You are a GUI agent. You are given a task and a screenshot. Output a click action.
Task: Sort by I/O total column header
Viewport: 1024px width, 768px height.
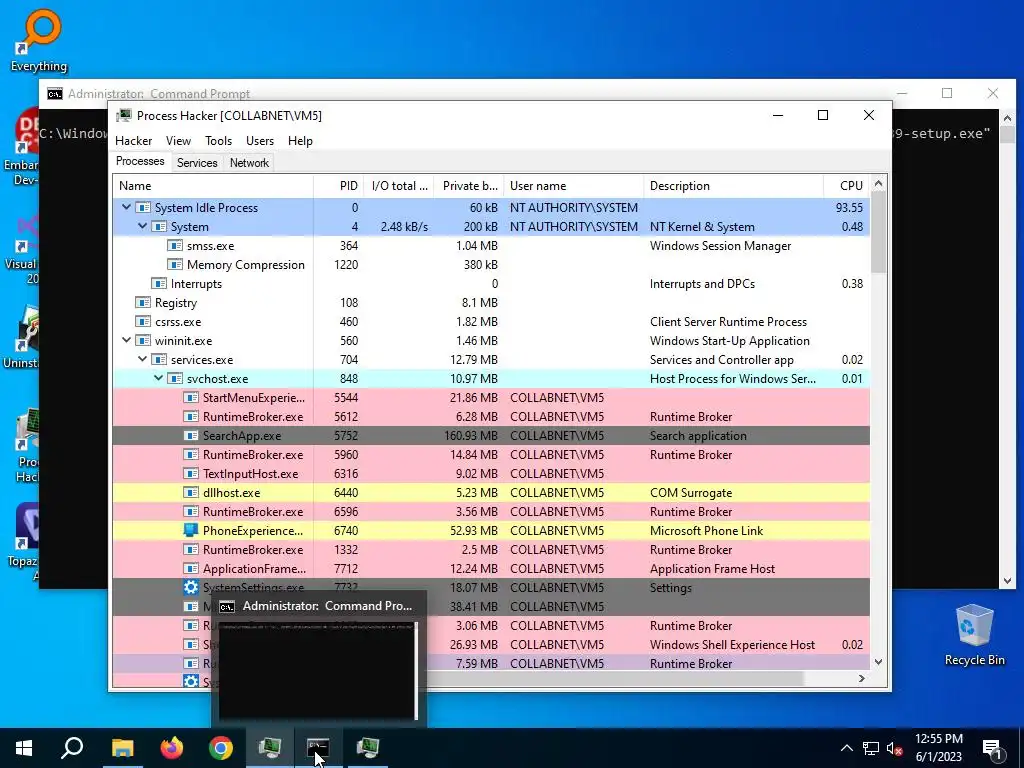[x=398, y=185]
